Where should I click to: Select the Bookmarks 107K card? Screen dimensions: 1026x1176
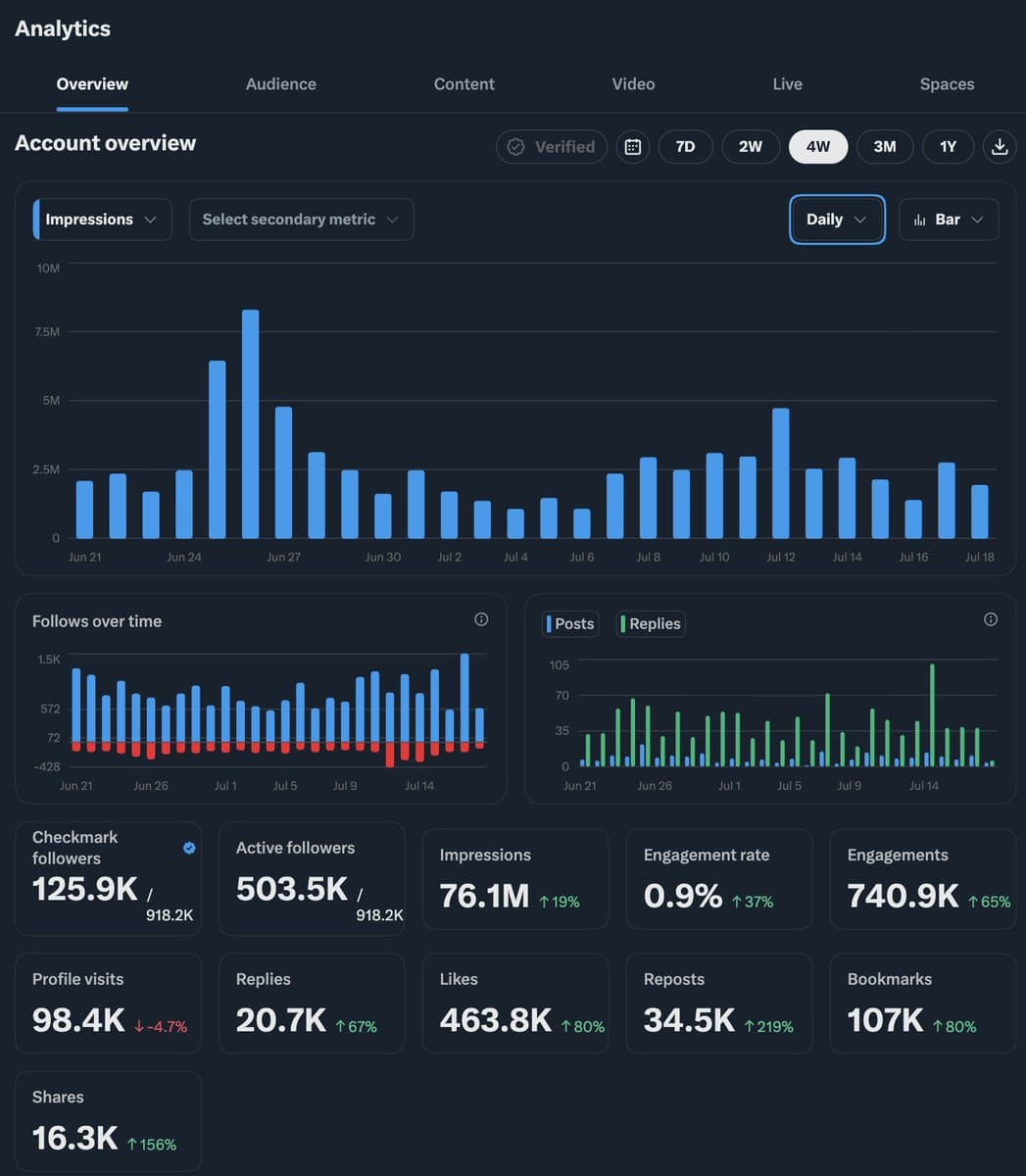[x=923, y=1004]
